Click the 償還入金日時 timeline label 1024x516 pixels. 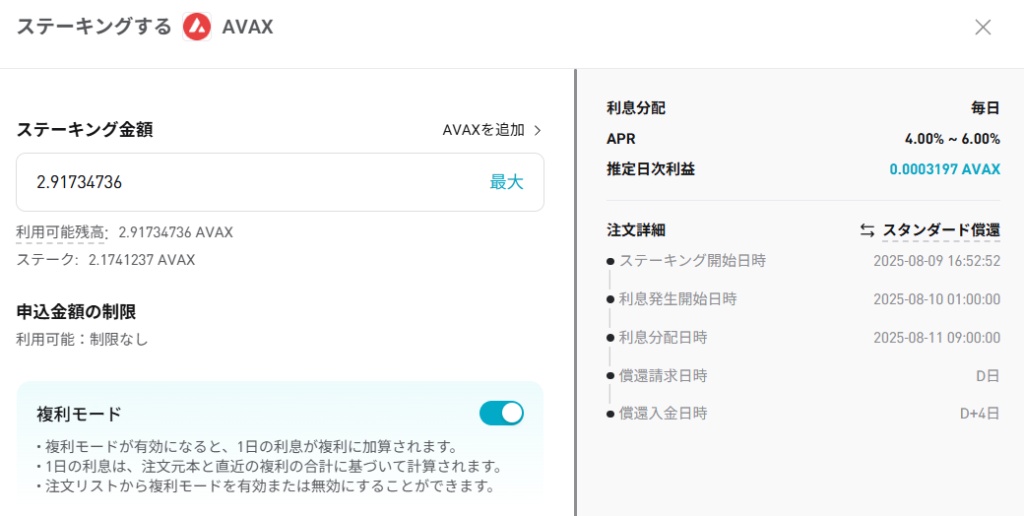tap(663, 413)
